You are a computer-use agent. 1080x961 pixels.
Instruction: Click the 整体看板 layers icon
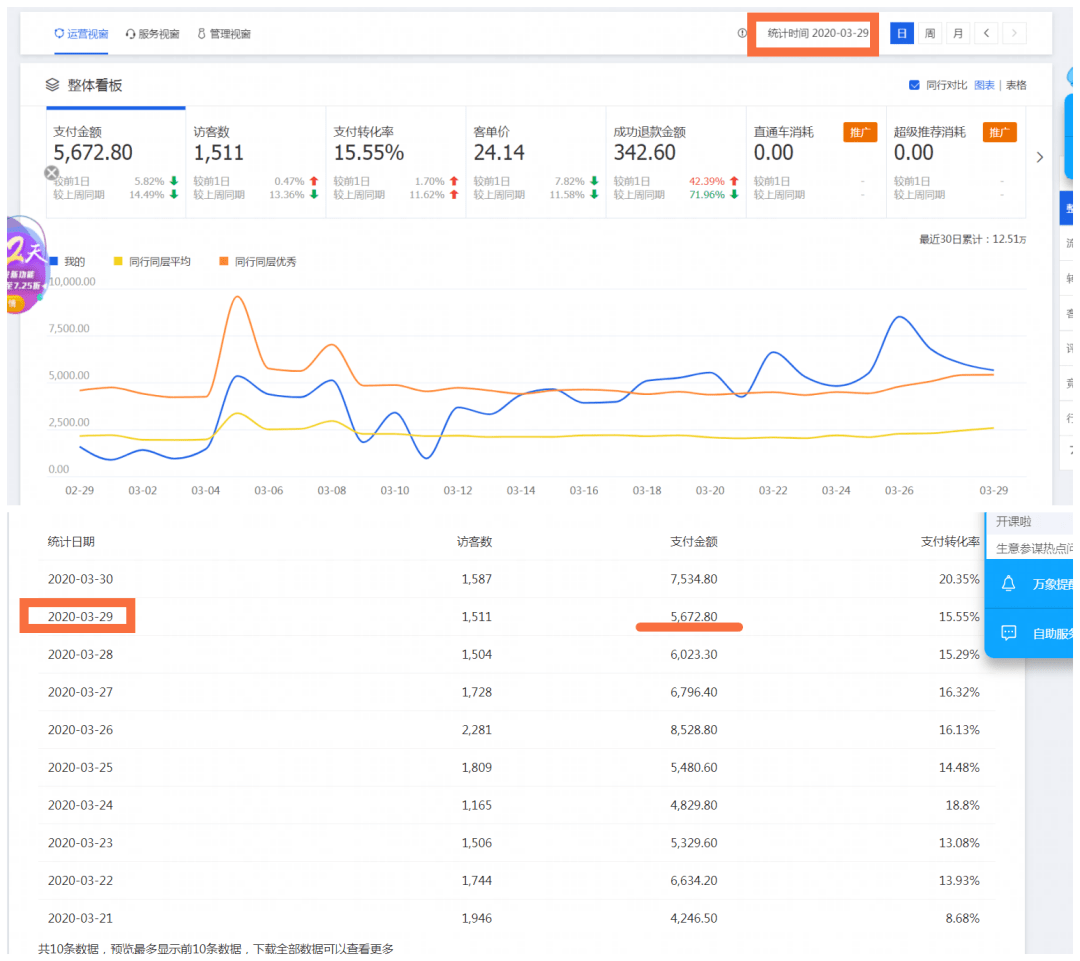pyautogui.click(x=53, y=86)
